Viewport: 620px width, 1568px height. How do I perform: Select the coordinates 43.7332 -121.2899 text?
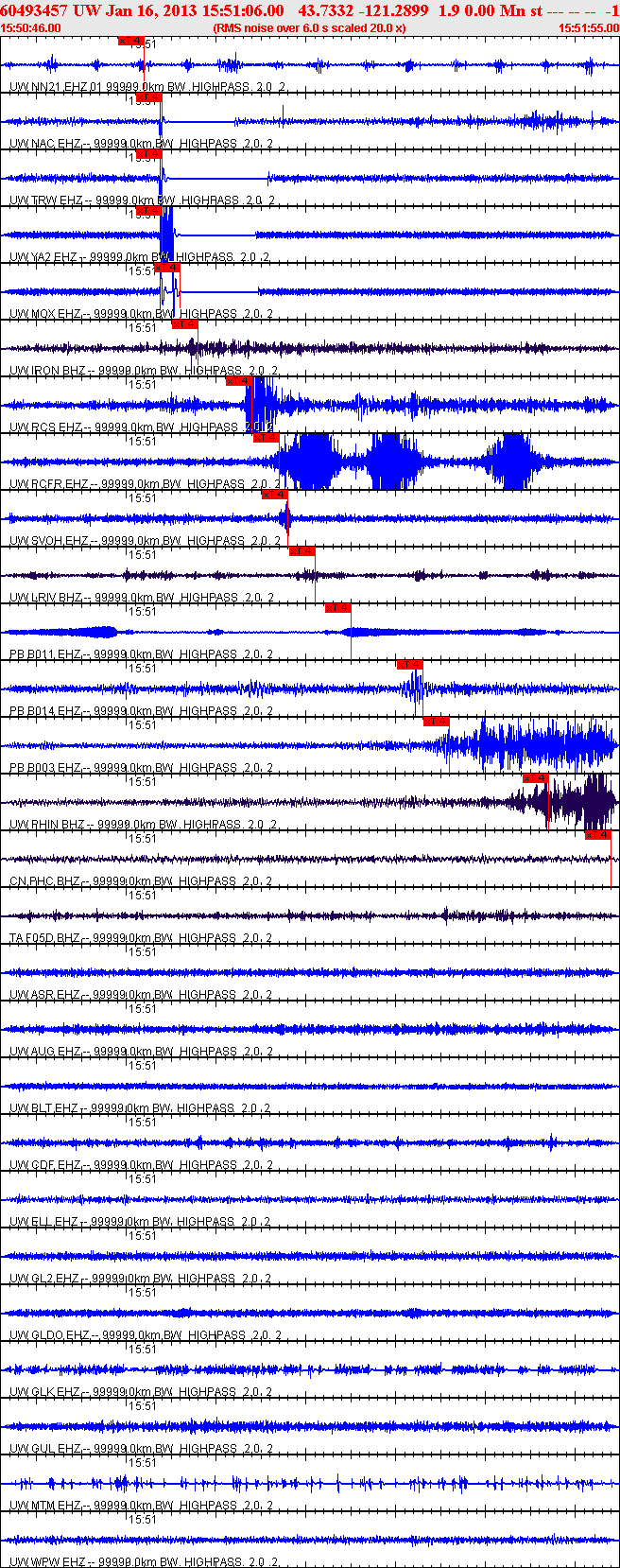363,10
